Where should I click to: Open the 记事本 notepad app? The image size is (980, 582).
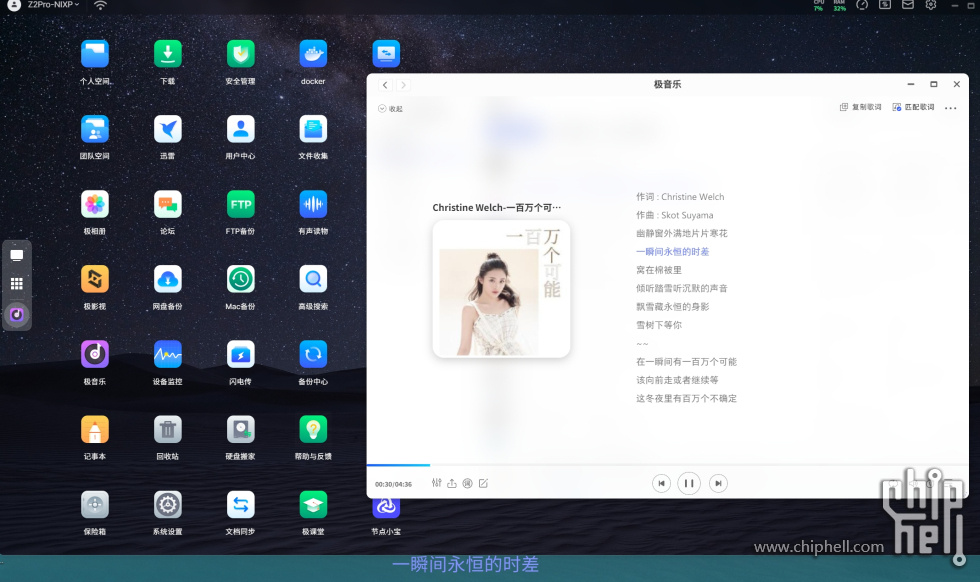(95, 429)
